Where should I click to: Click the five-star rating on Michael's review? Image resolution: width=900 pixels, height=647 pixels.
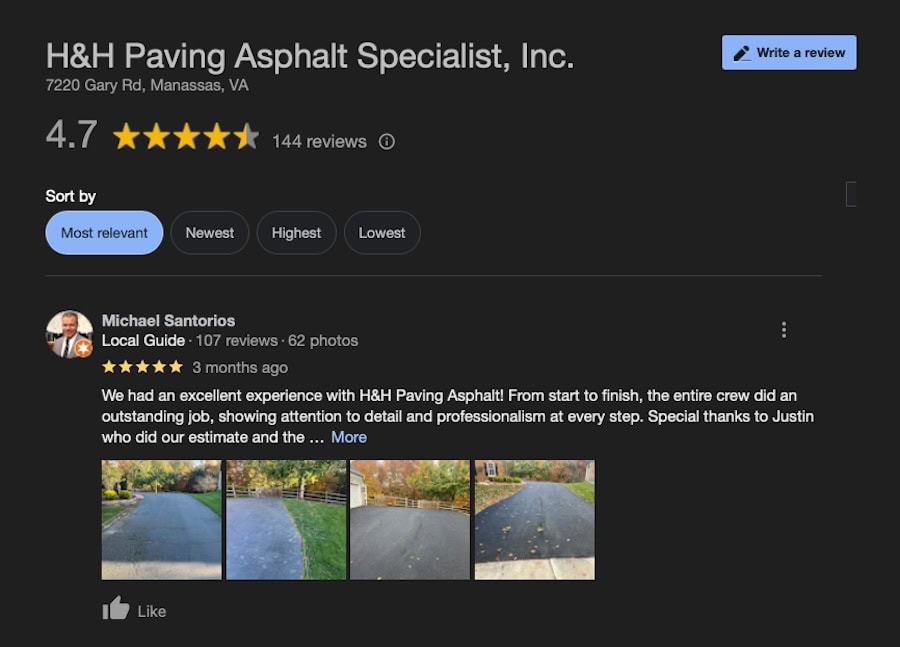pyautogui.click(x=142, y=367)
